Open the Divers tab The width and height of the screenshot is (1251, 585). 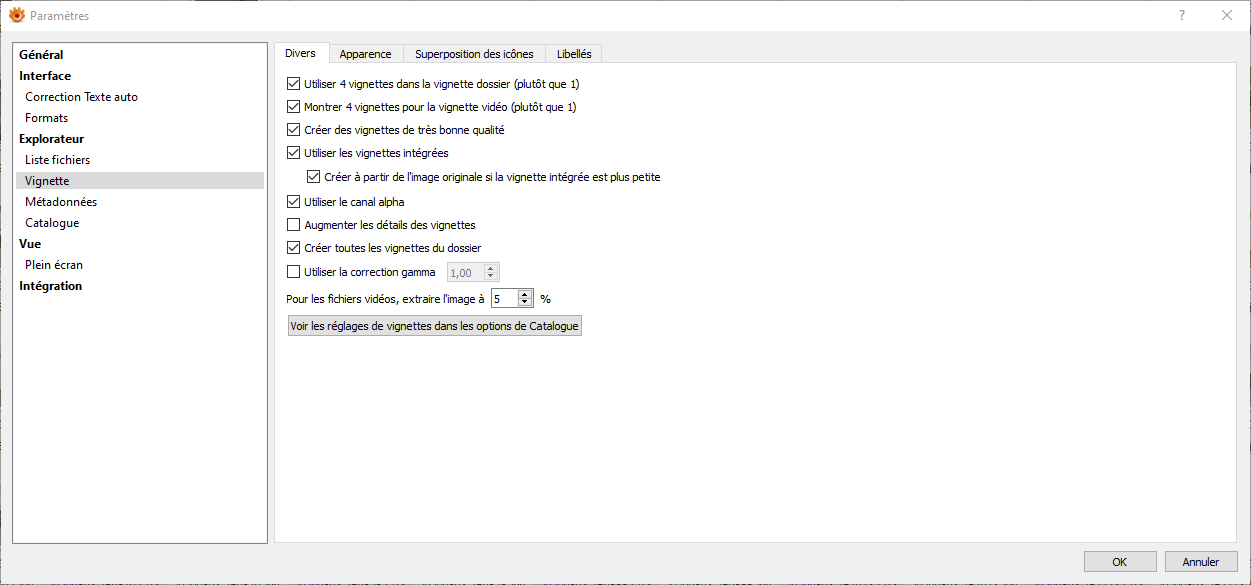click(x=300, y=53)
